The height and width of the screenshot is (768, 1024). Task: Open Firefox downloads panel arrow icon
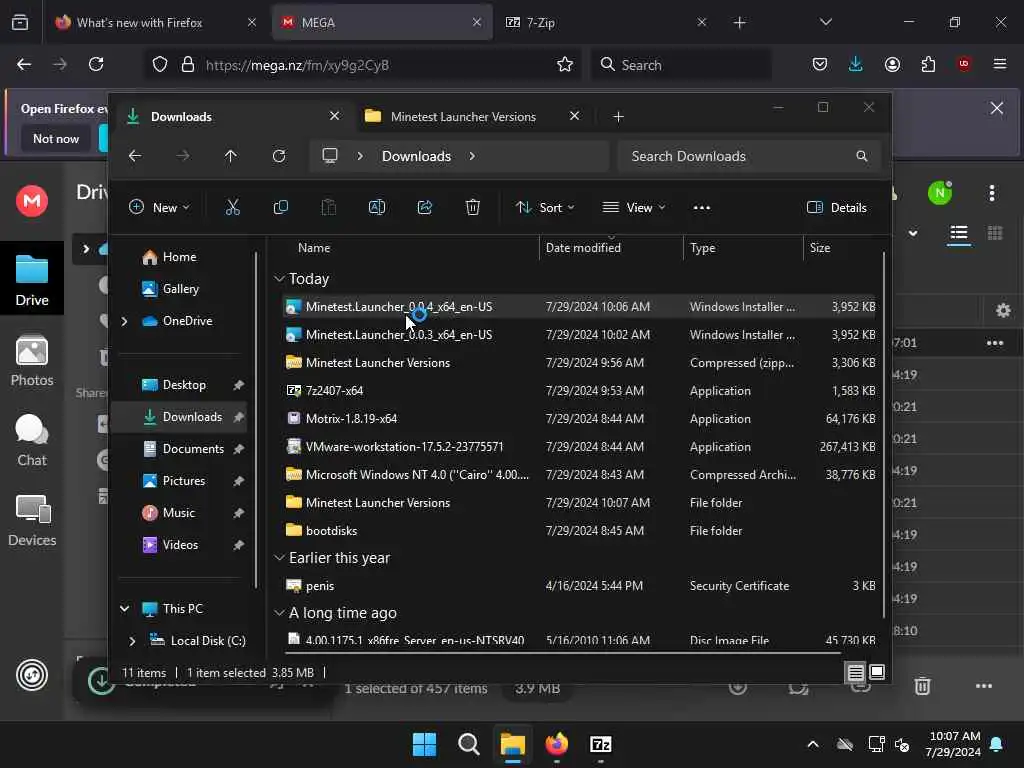coord(856,64)
